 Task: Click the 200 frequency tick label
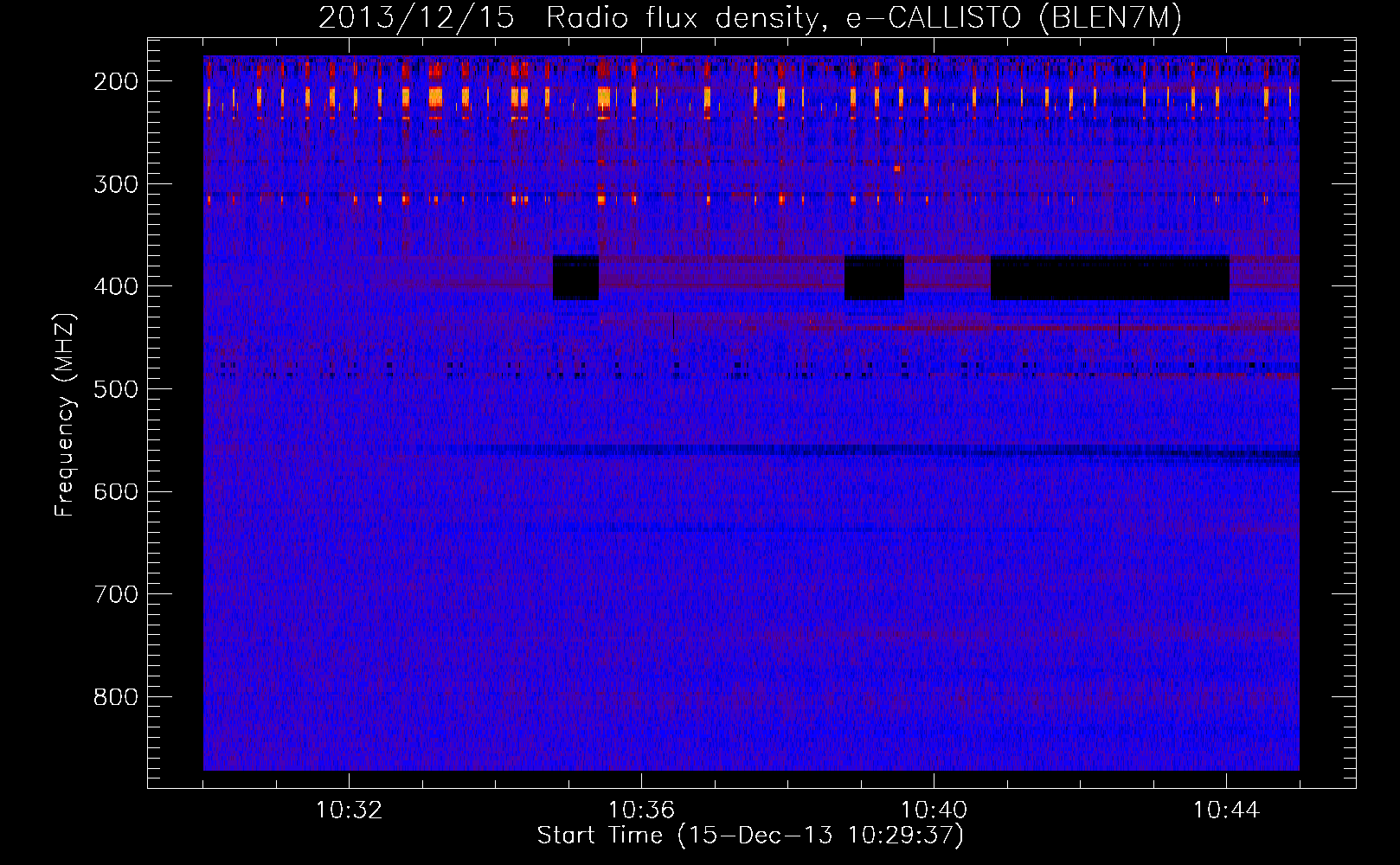[115, 81]
